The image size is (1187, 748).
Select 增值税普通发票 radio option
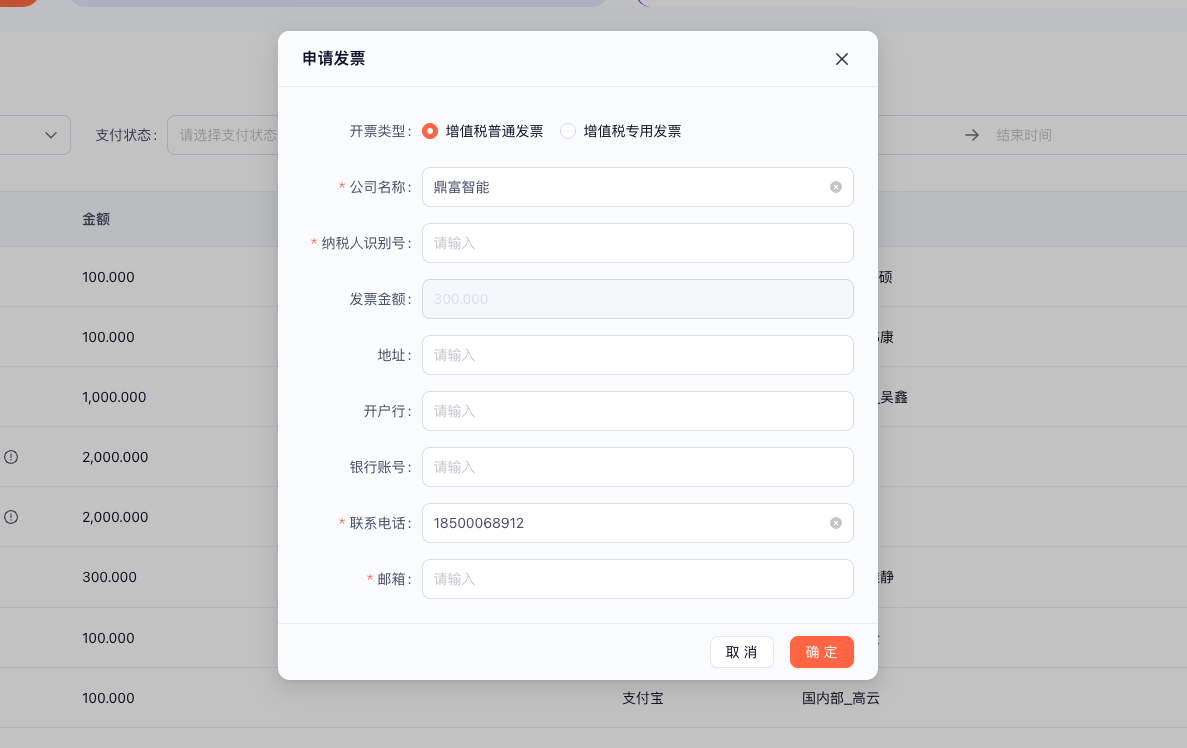(430, 131)
